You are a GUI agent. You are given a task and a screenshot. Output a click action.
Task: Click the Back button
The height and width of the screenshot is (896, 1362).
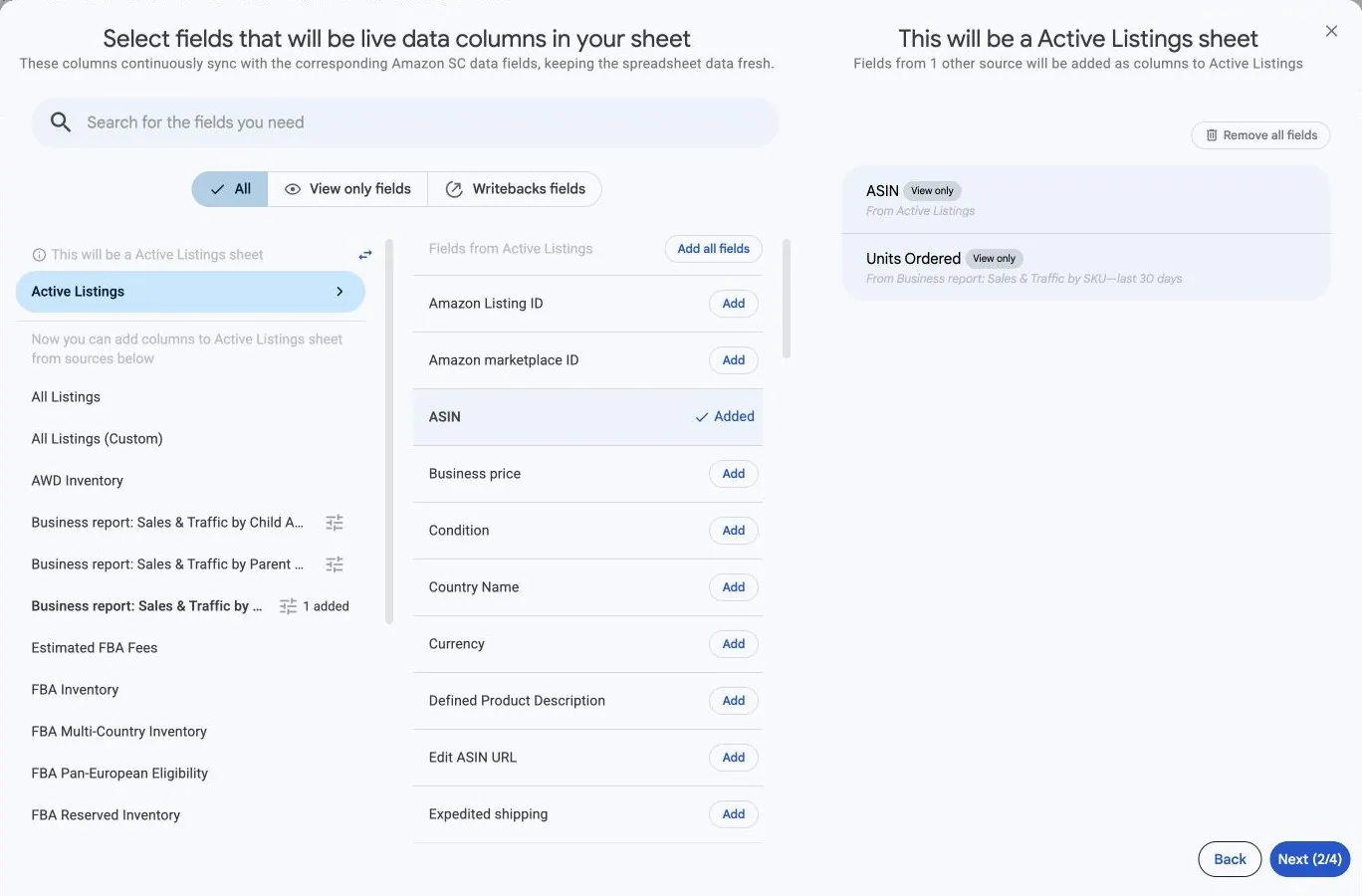[1230, 859]
